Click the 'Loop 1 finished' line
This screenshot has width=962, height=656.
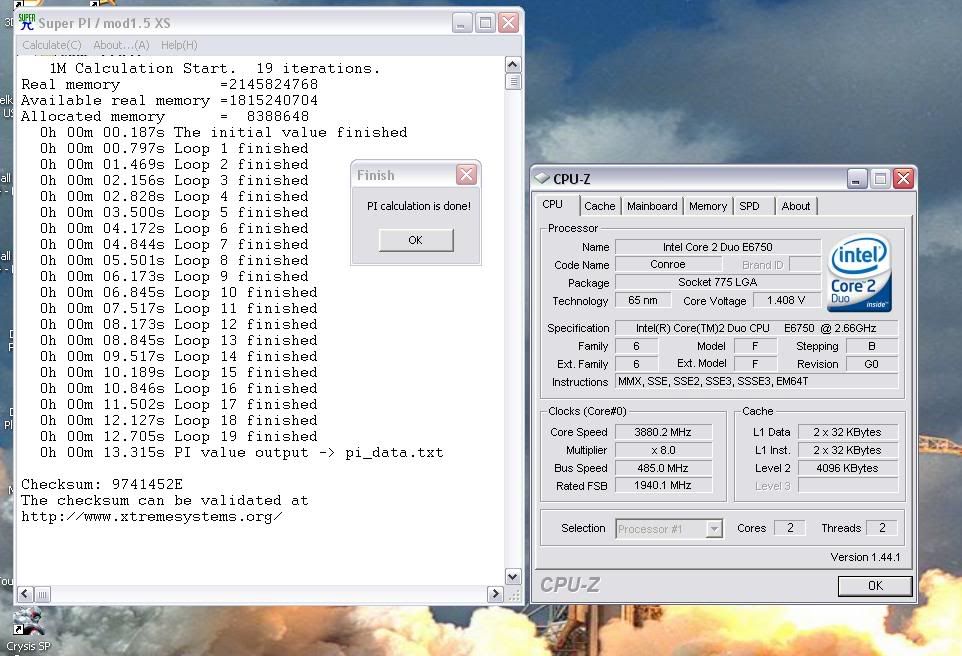pos(174,149)
